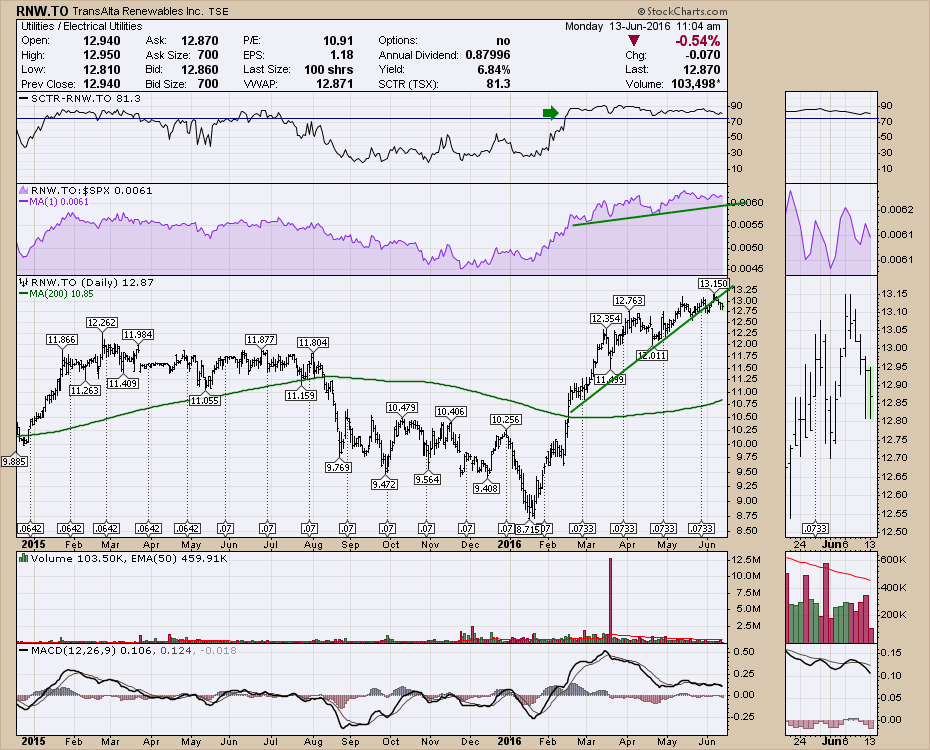Image resolution: width=930 pixels, height=750 pixels.
Task: Click the red down-triangle change indicator
Action: [634, 40]
